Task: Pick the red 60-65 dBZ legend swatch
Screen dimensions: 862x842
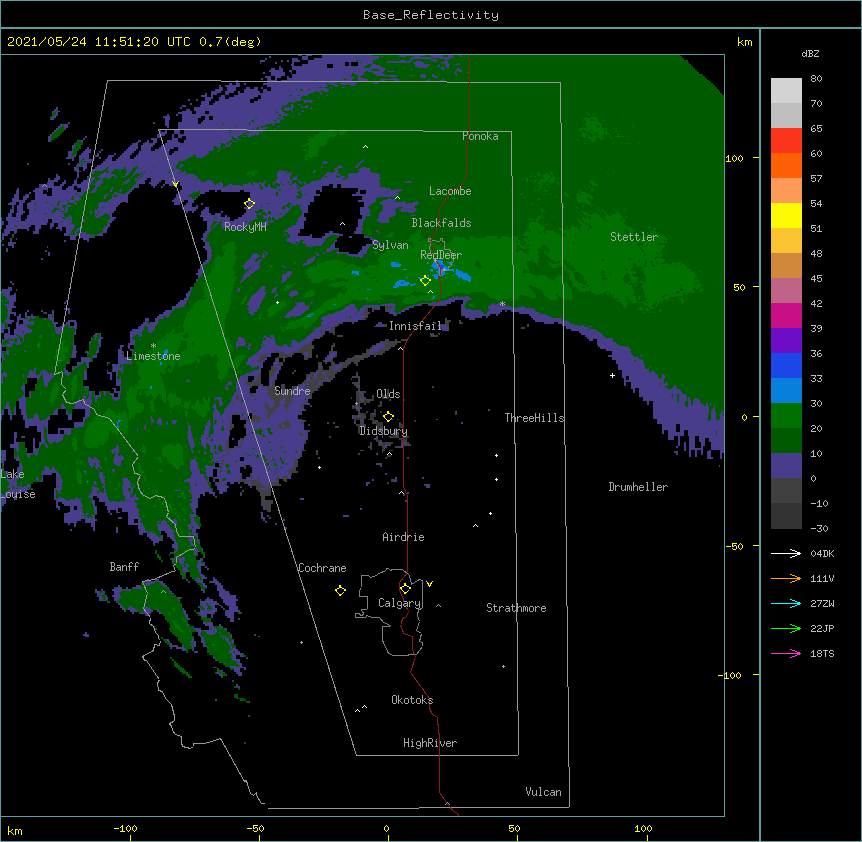Action: [786, 141]
